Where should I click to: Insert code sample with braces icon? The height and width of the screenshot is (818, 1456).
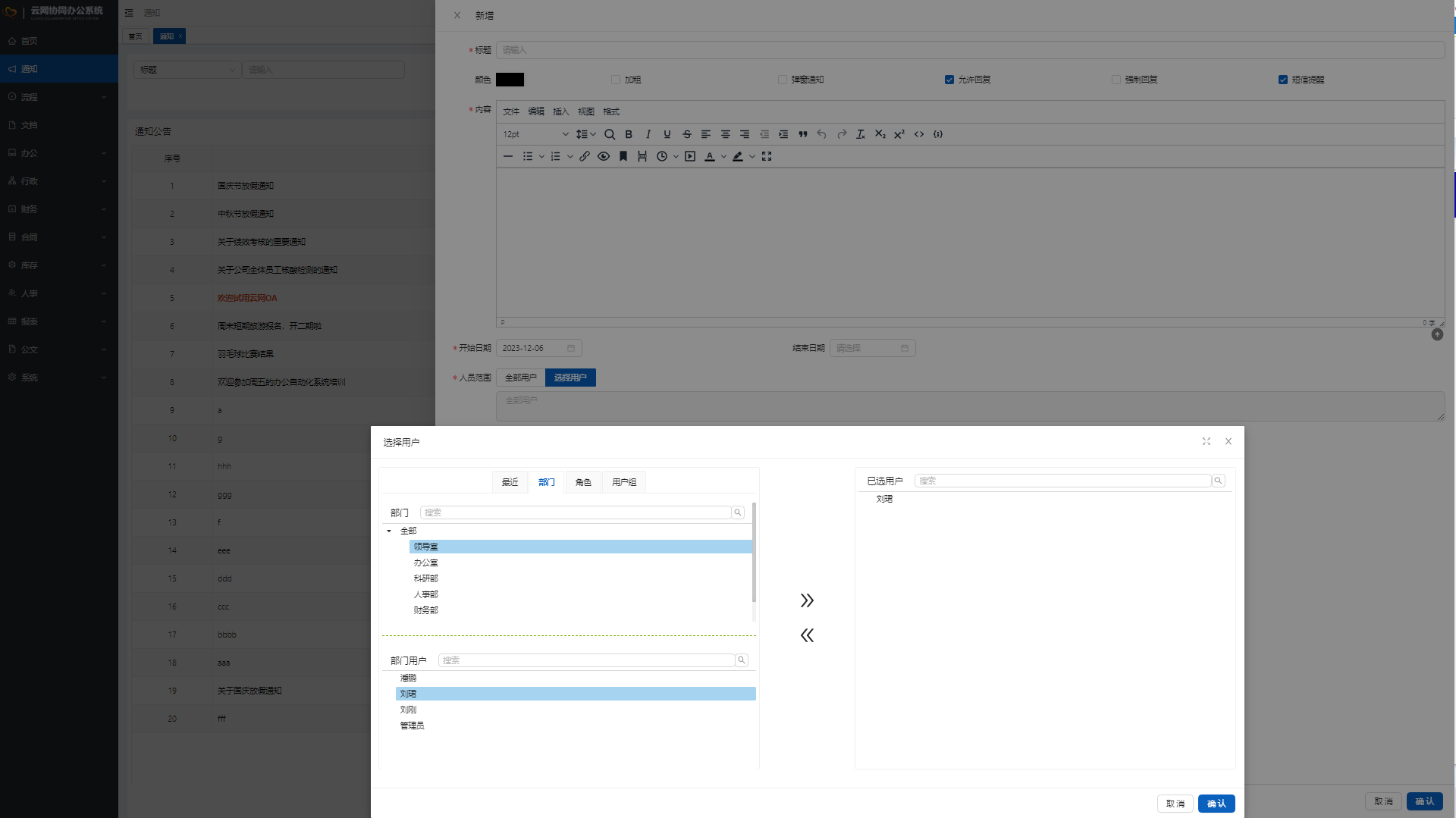click(x=938, y=134)
